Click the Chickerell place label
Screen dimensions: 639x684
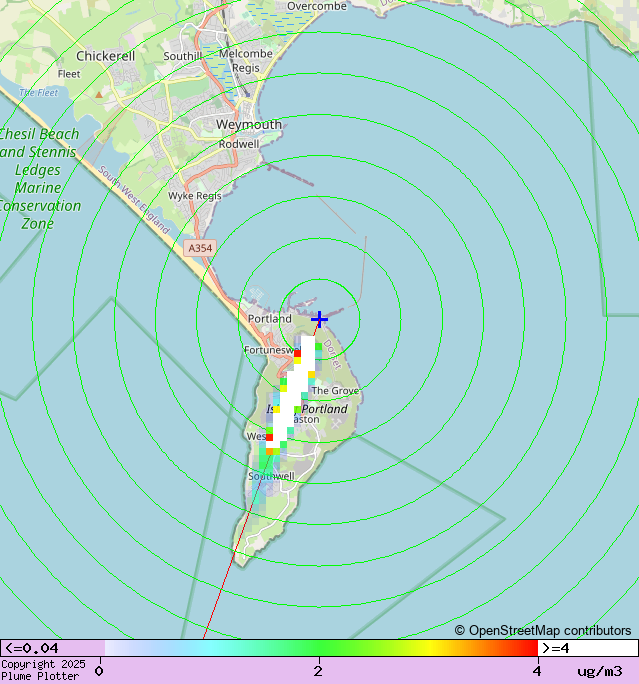click(x=106, y=56)
